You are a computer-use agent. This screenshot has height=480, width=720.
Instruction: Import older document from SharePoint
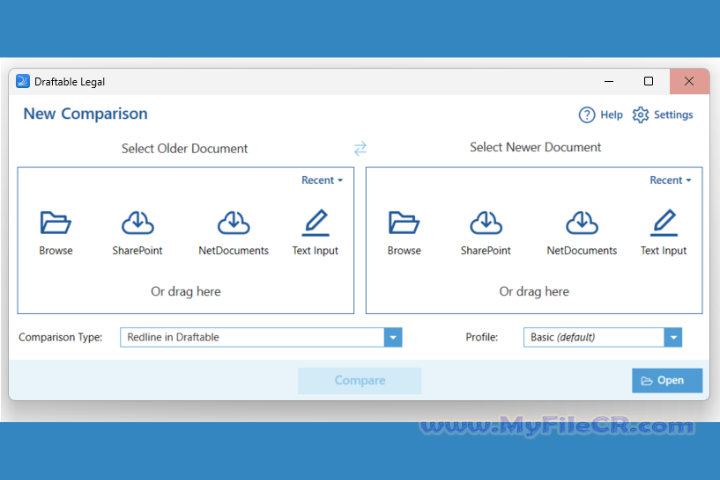click(x=137, y=233)
